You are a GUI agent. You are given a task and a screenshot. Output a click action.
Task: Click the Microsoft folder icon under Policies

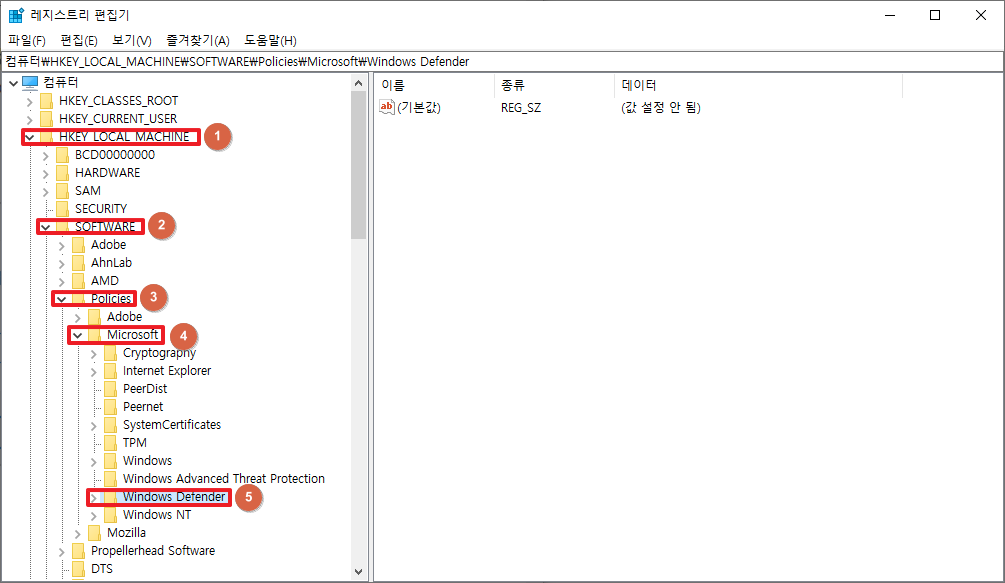coord(94,334)
